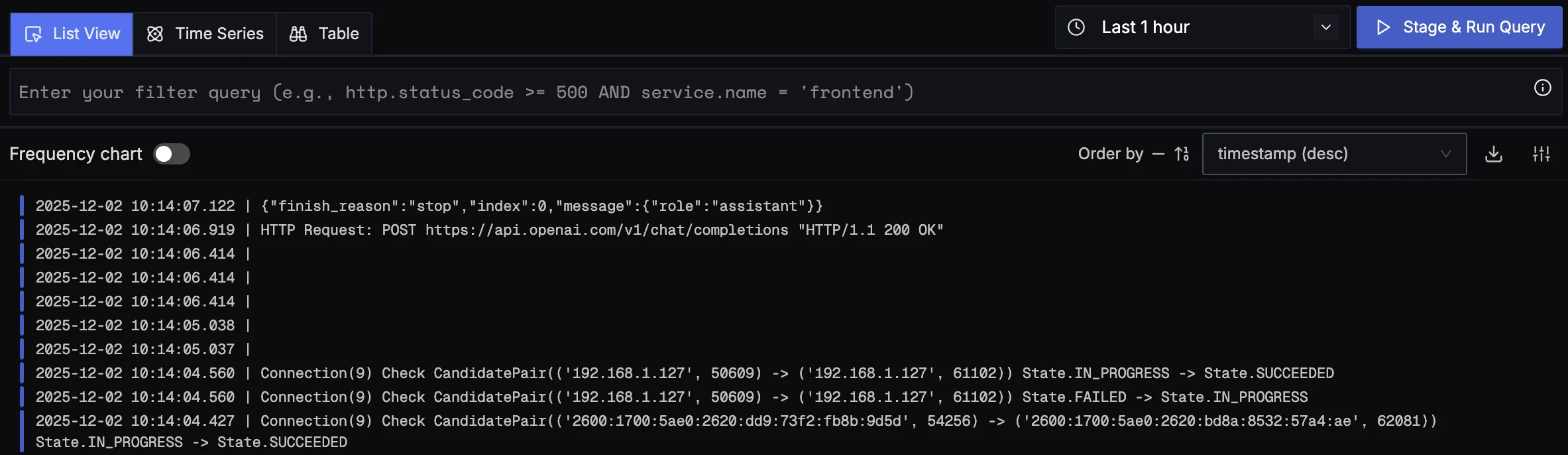Image resolution: width=1568 pixels, height=455 pixels.
Task: Open the Table view tab
Action: 324,34
